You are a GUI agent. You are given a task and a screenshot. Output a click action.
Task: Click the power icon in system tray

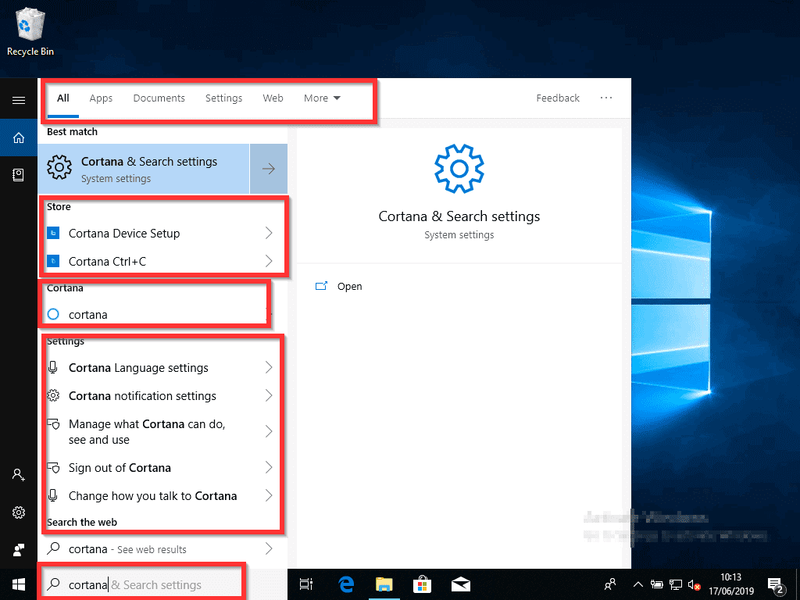tap(657, 585)
